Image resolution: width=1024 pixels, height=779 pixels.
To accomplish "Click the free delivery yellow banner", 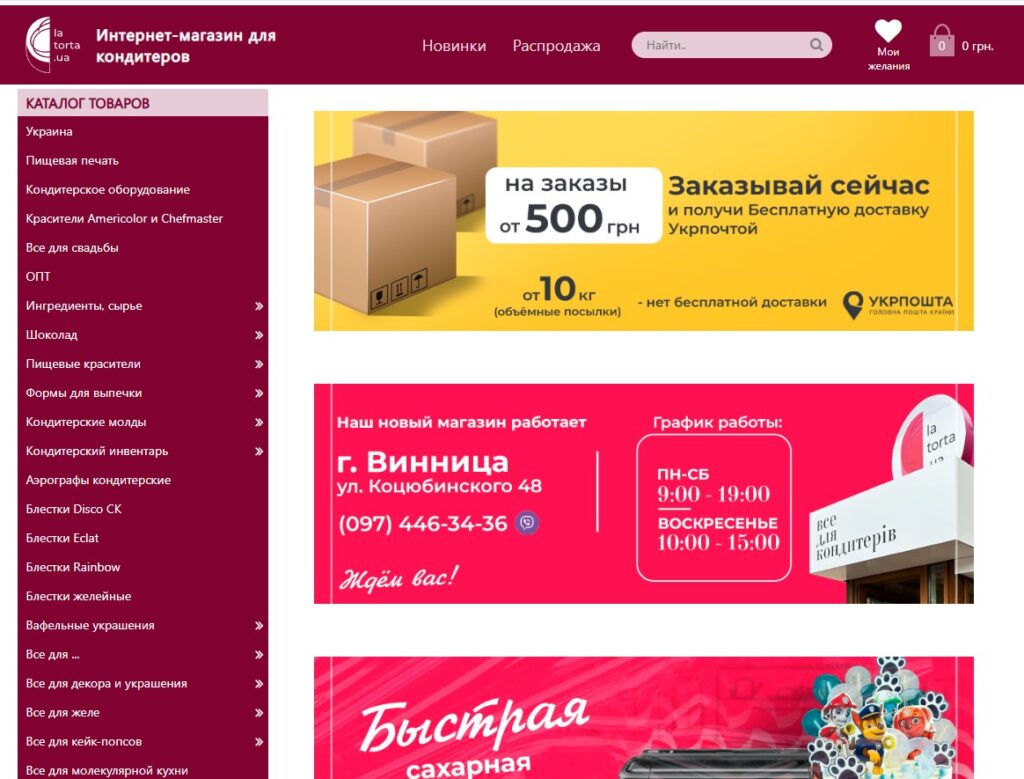I will point(644,221).
